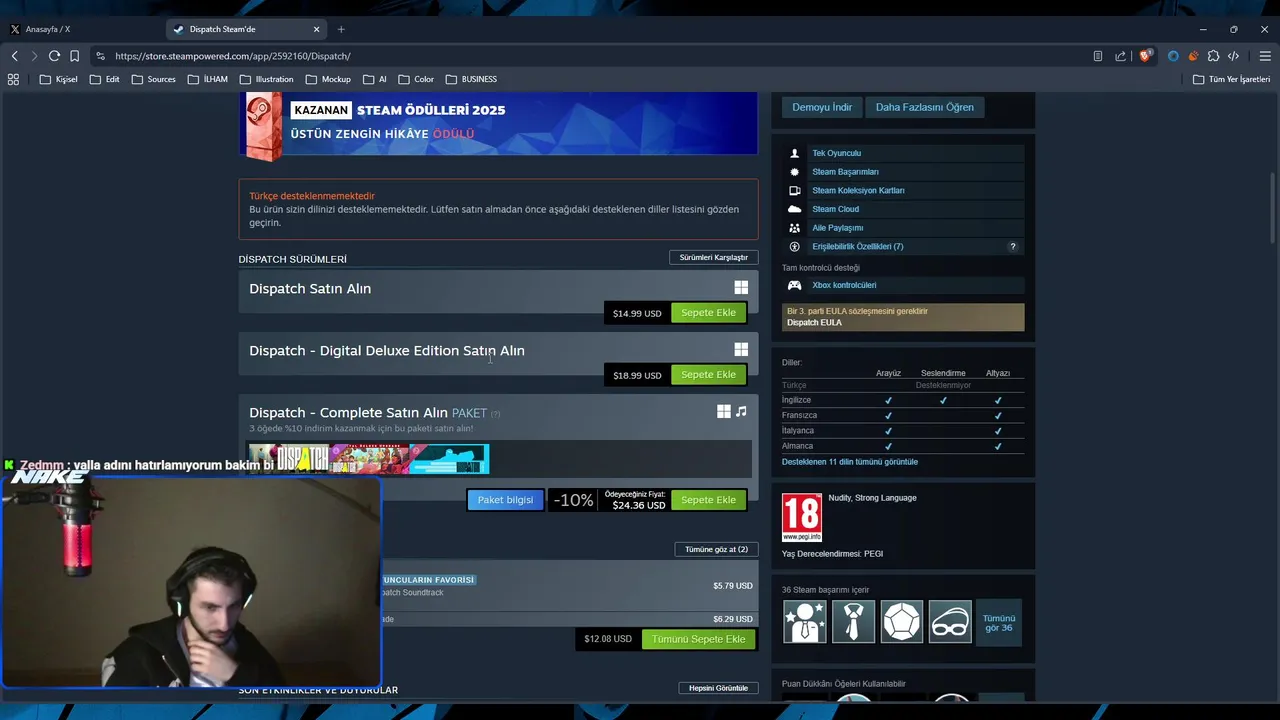Open the AI bookmarks folder
1280x720 pixels.
point(375,79)
